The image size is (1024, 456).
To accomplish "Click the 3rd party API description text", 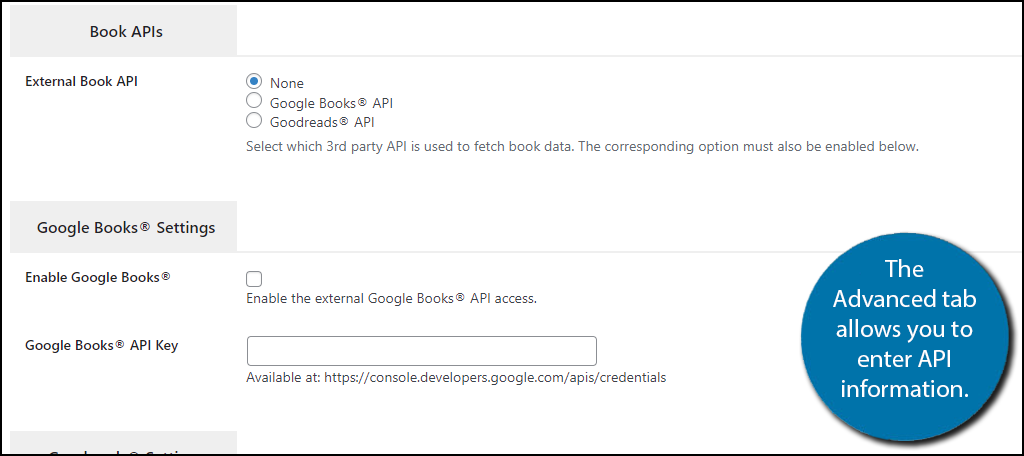I will click(582, 146).
